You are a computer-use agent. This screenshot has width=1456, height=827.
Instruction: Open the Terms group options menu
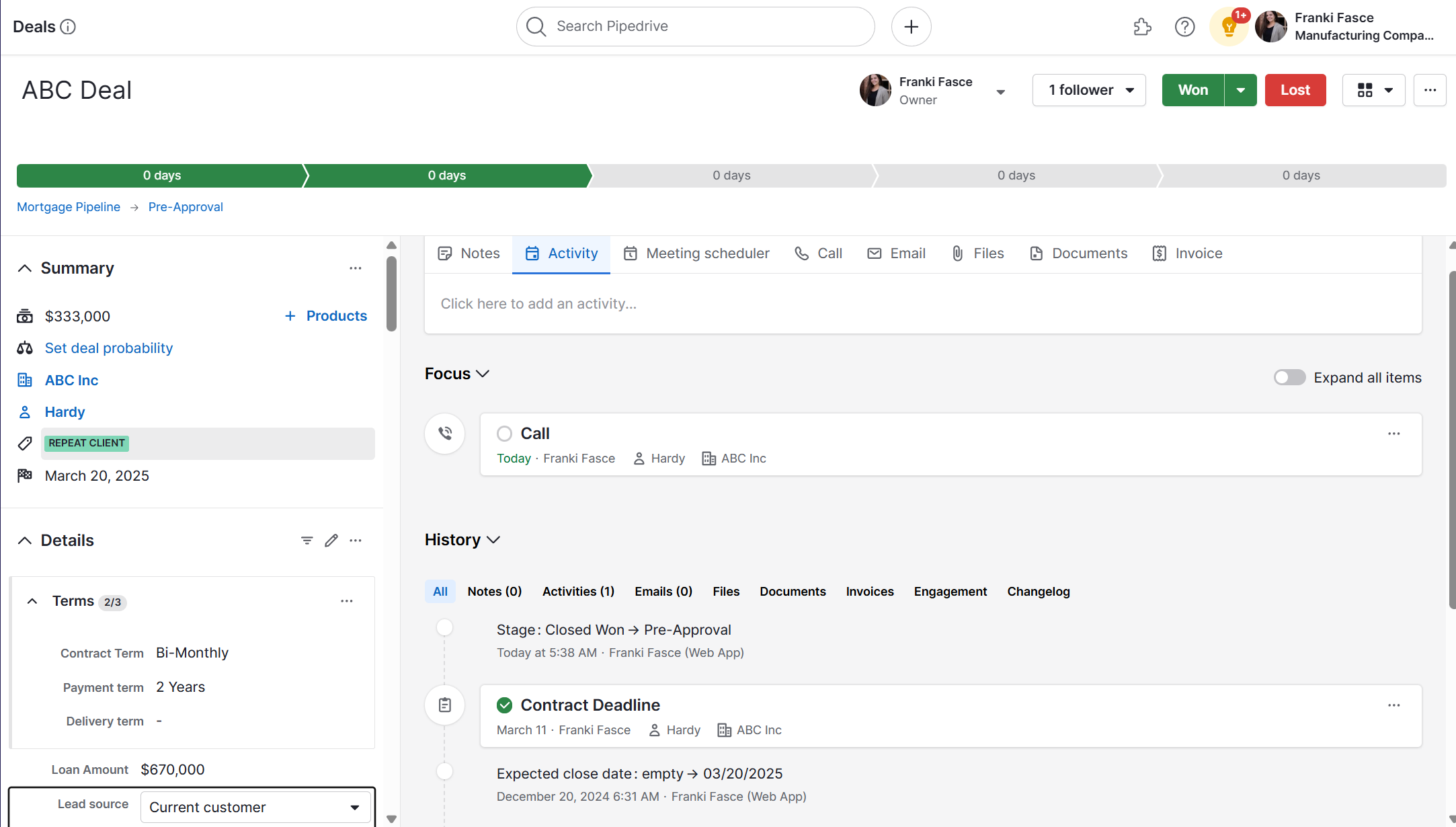347,601
